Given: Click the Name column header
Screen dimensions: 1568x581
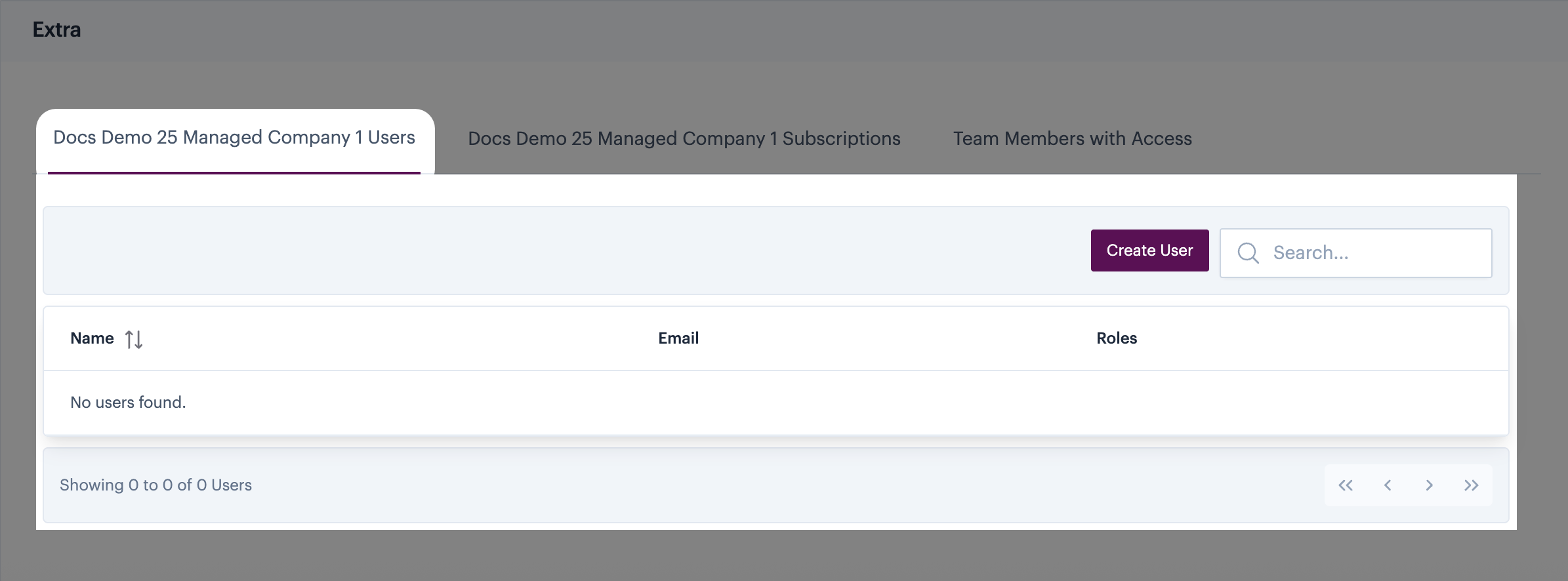Looking at the screenshot, I should pyautogui.click(x=93, y=338).
